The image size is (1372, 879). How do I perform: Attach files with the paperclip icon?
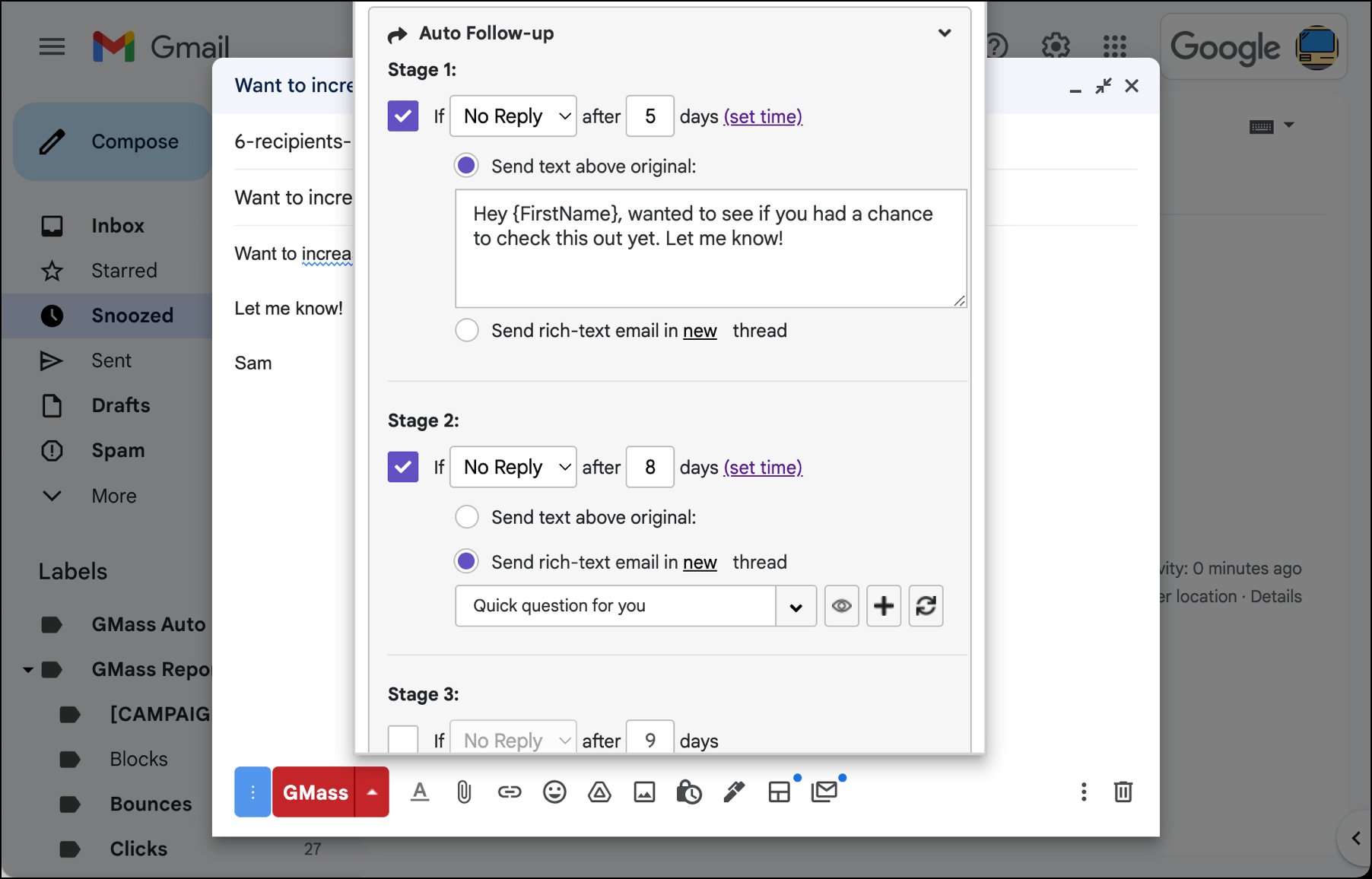click(464, 792)
